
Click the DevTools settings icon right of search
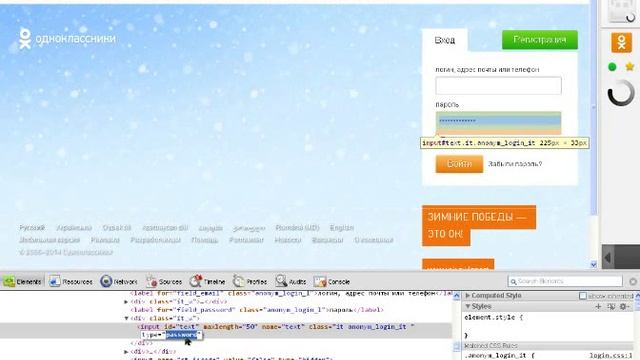coord(633,281)
